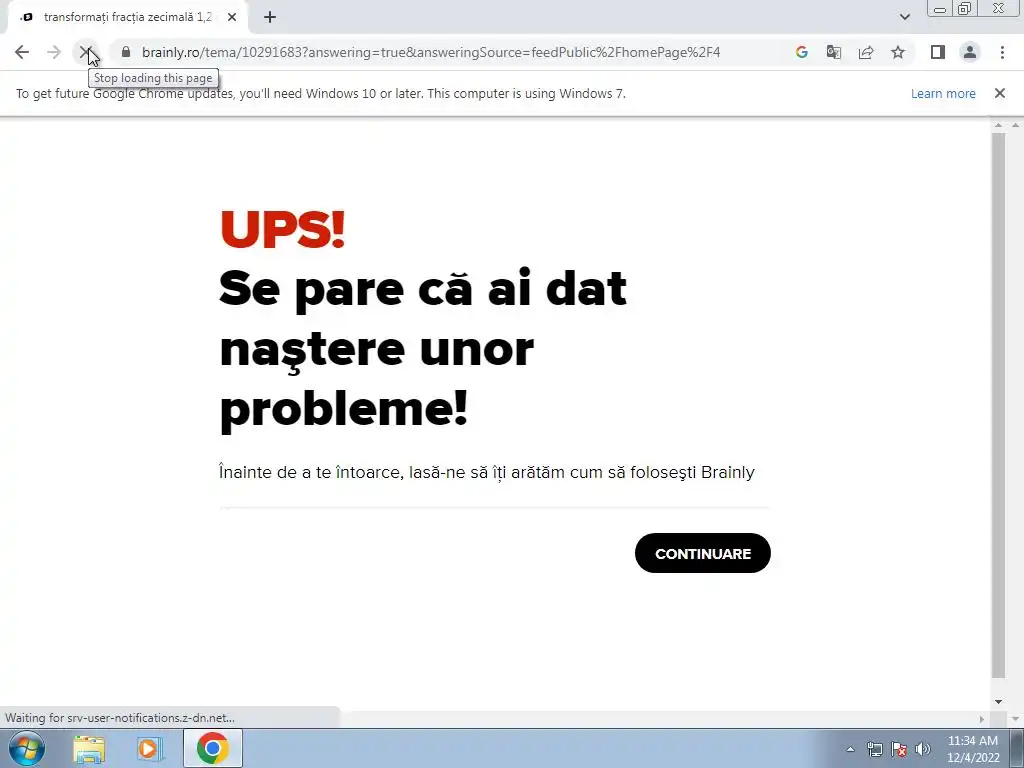Click the 'Înainte de a te întoarce' text

(487, 472)
